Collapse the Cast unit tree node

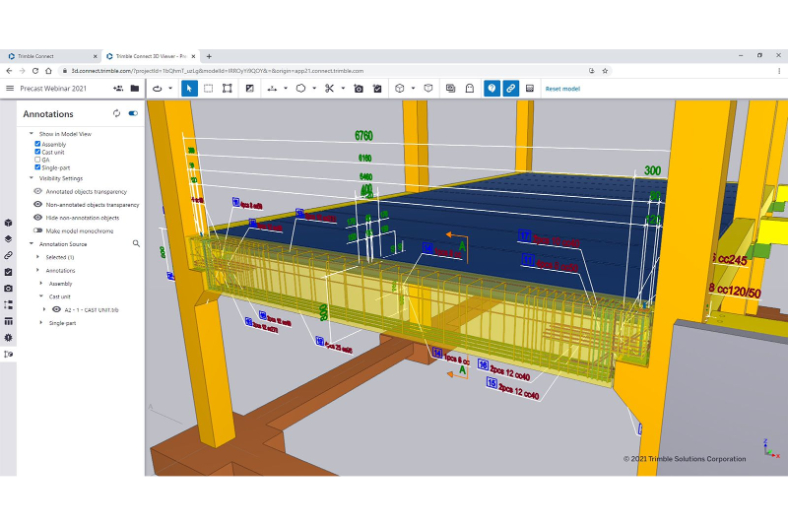(x=41, y=296)
